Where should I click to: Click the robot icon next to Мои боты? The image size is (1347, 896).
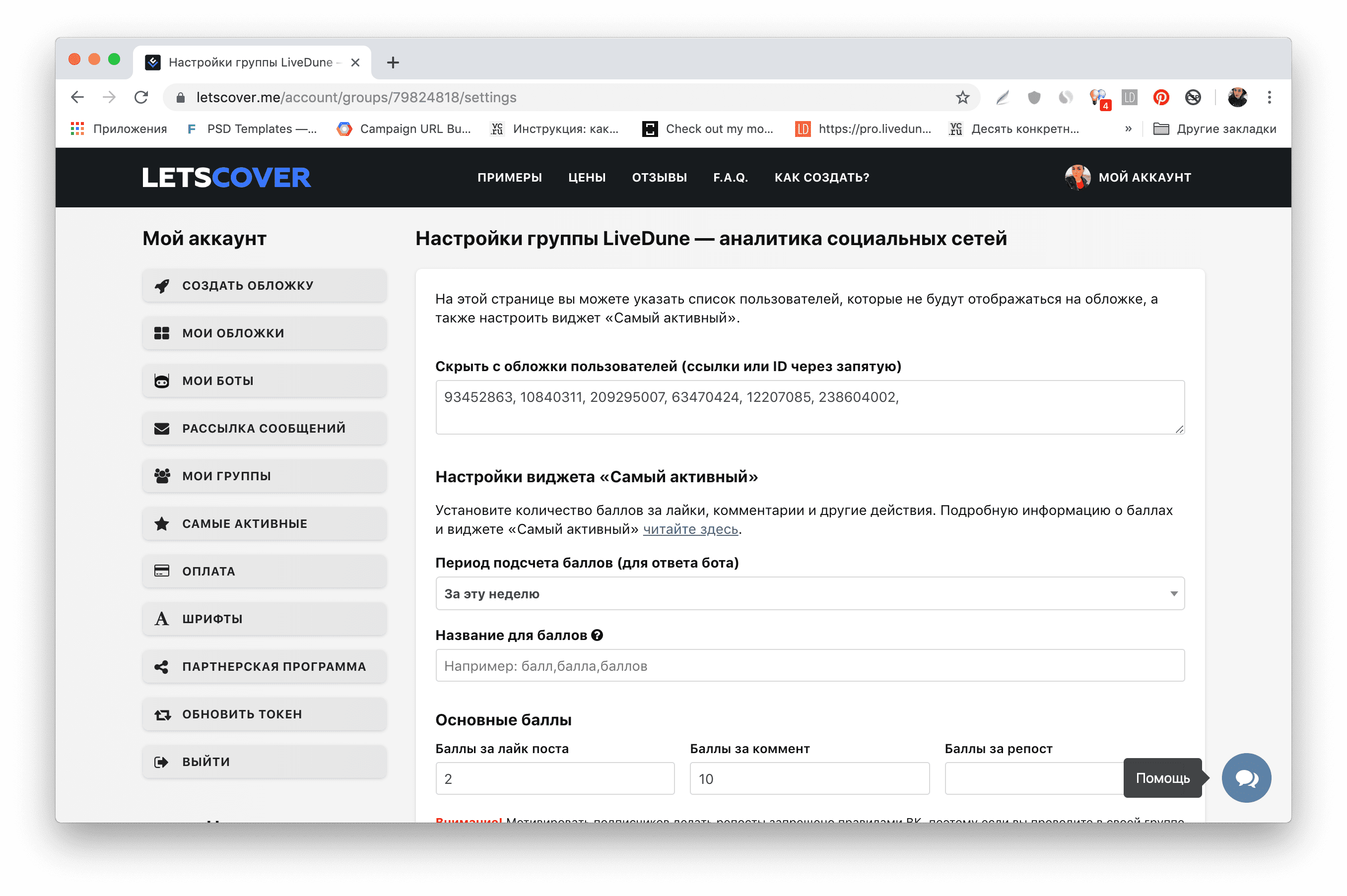click(x=162, y=381)
